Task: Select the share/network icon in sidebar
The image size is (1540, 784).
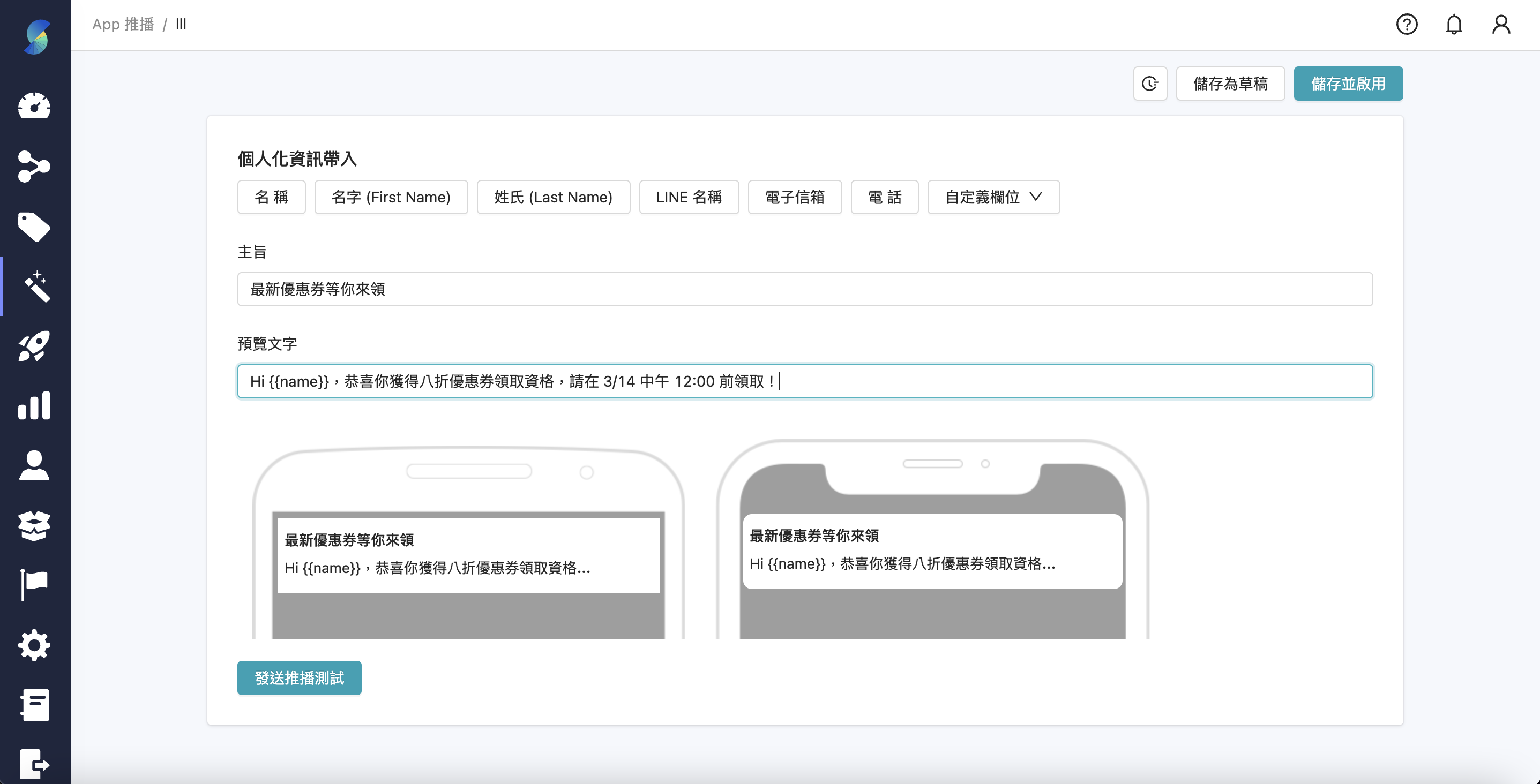Action: tap(34, 166)
